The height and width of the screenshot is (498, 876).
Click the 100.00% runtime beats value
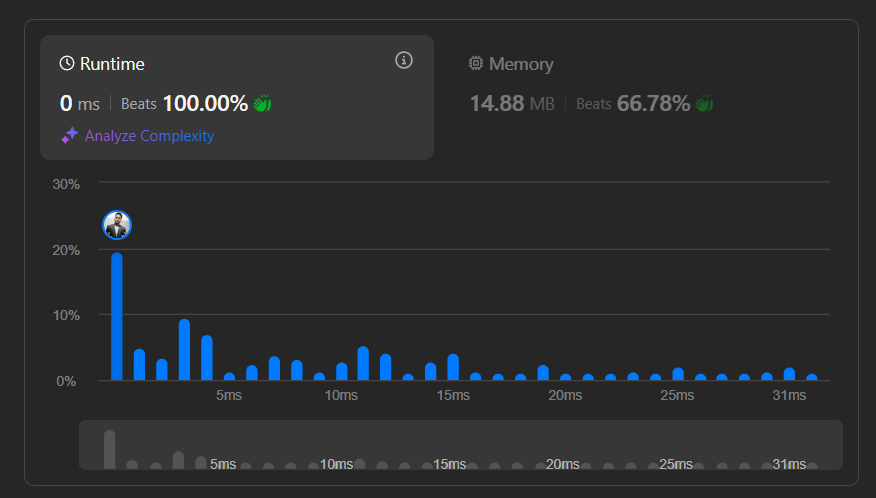tap(204, 103)
